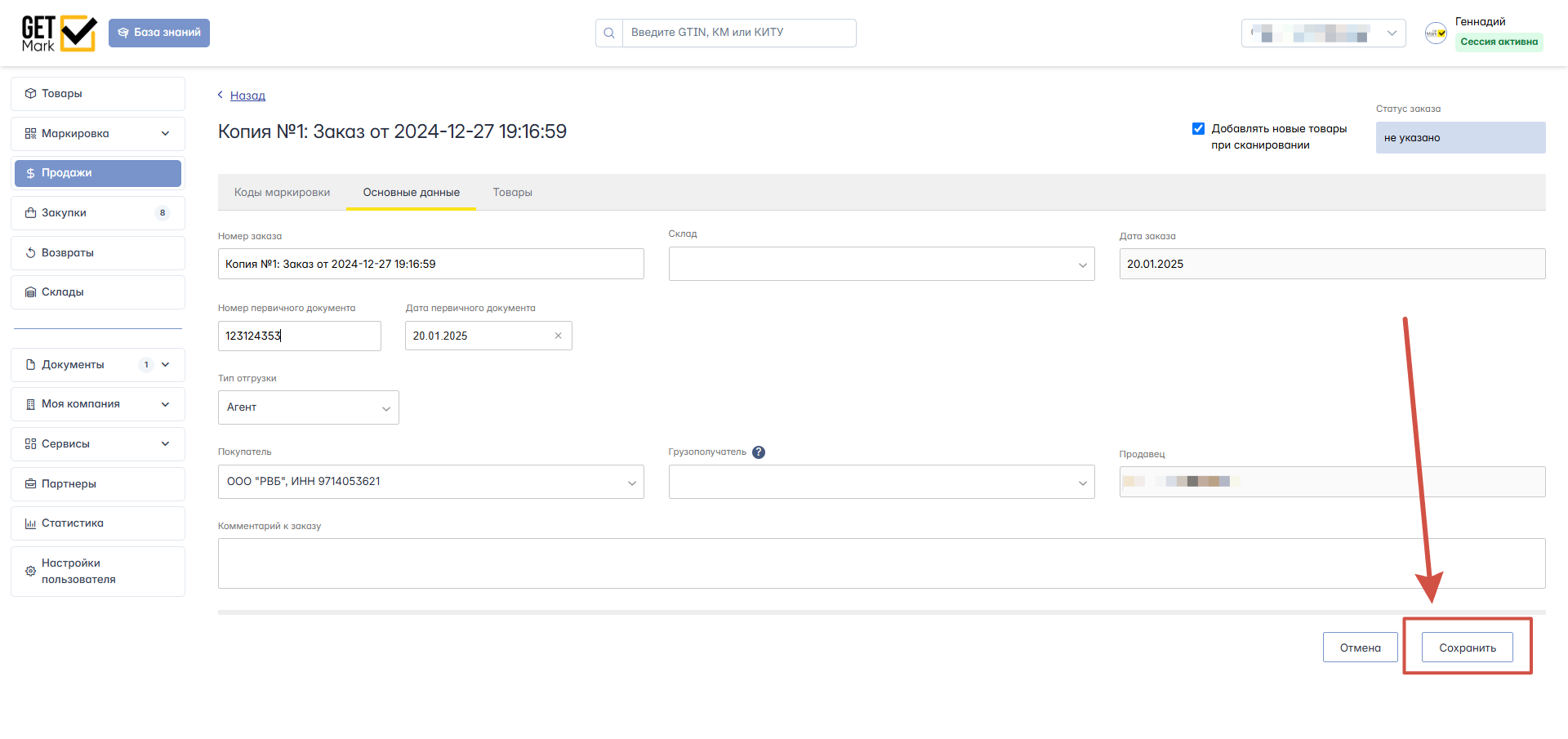Click the search magnifier icon

point(609,33)
